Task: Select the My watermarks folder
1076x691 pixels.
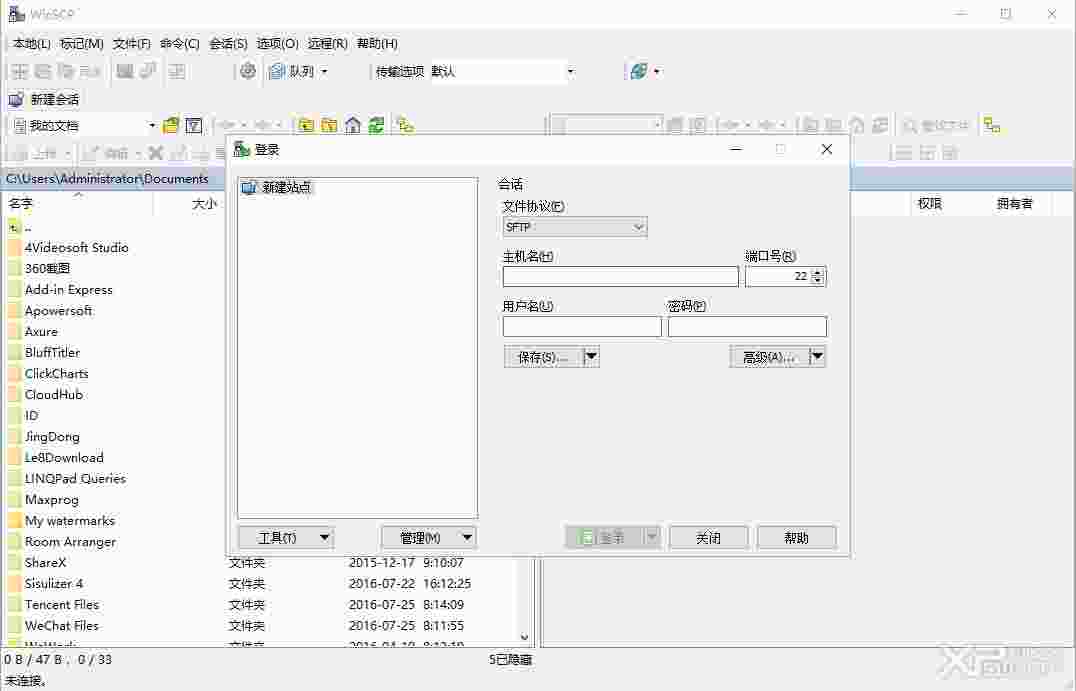Action: (69, 521)
